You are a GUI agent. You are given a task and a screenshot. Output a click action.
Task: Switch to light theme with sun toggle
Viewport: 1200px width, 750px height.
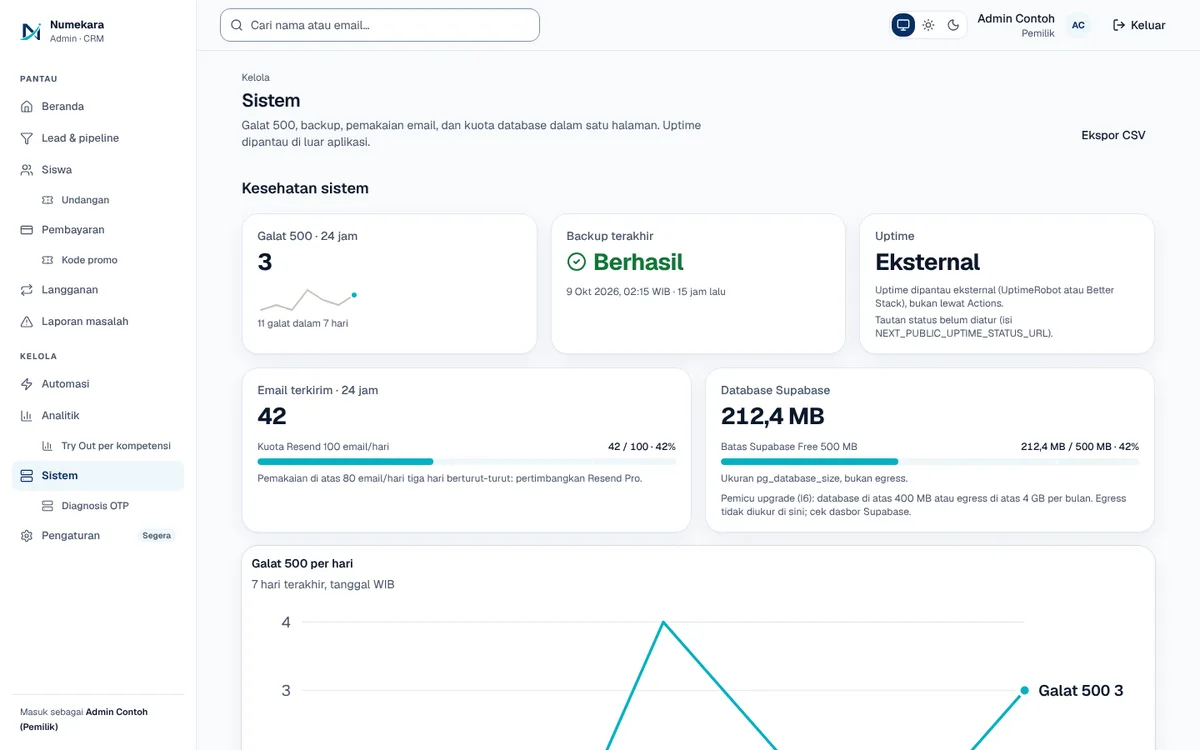928,25
